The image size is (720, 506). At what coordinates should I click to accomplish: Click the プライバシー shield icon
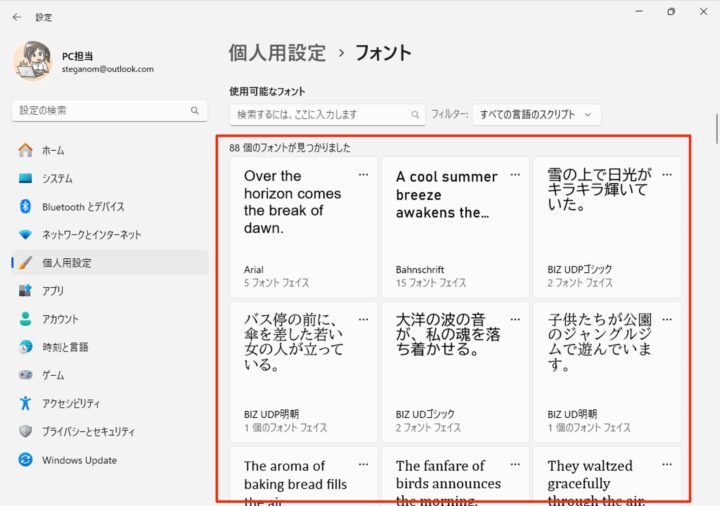[x=25, y=431]
